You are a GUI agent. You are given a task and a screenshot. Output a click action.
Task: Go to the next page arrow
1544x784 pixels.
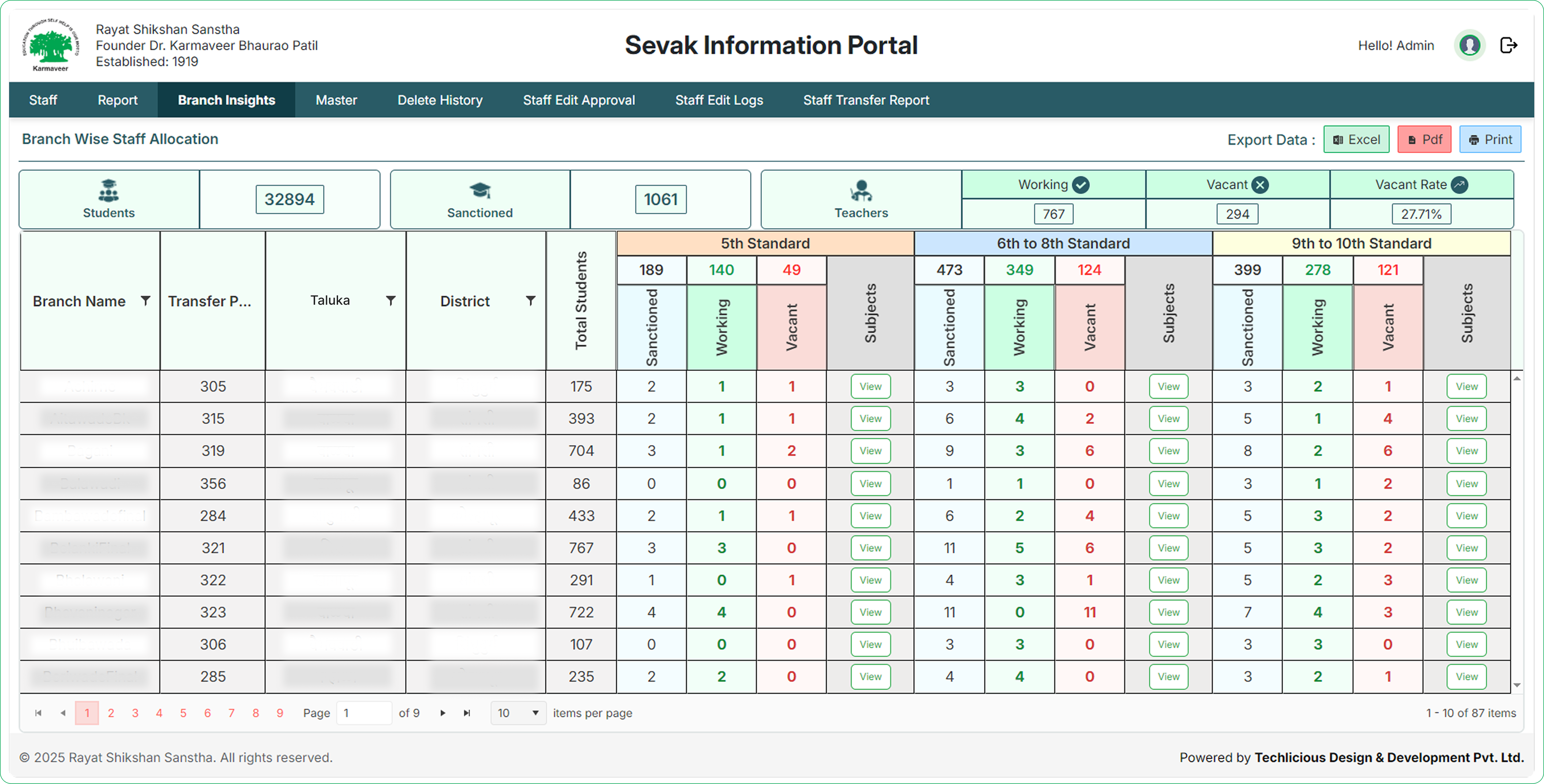pos(443,713)
